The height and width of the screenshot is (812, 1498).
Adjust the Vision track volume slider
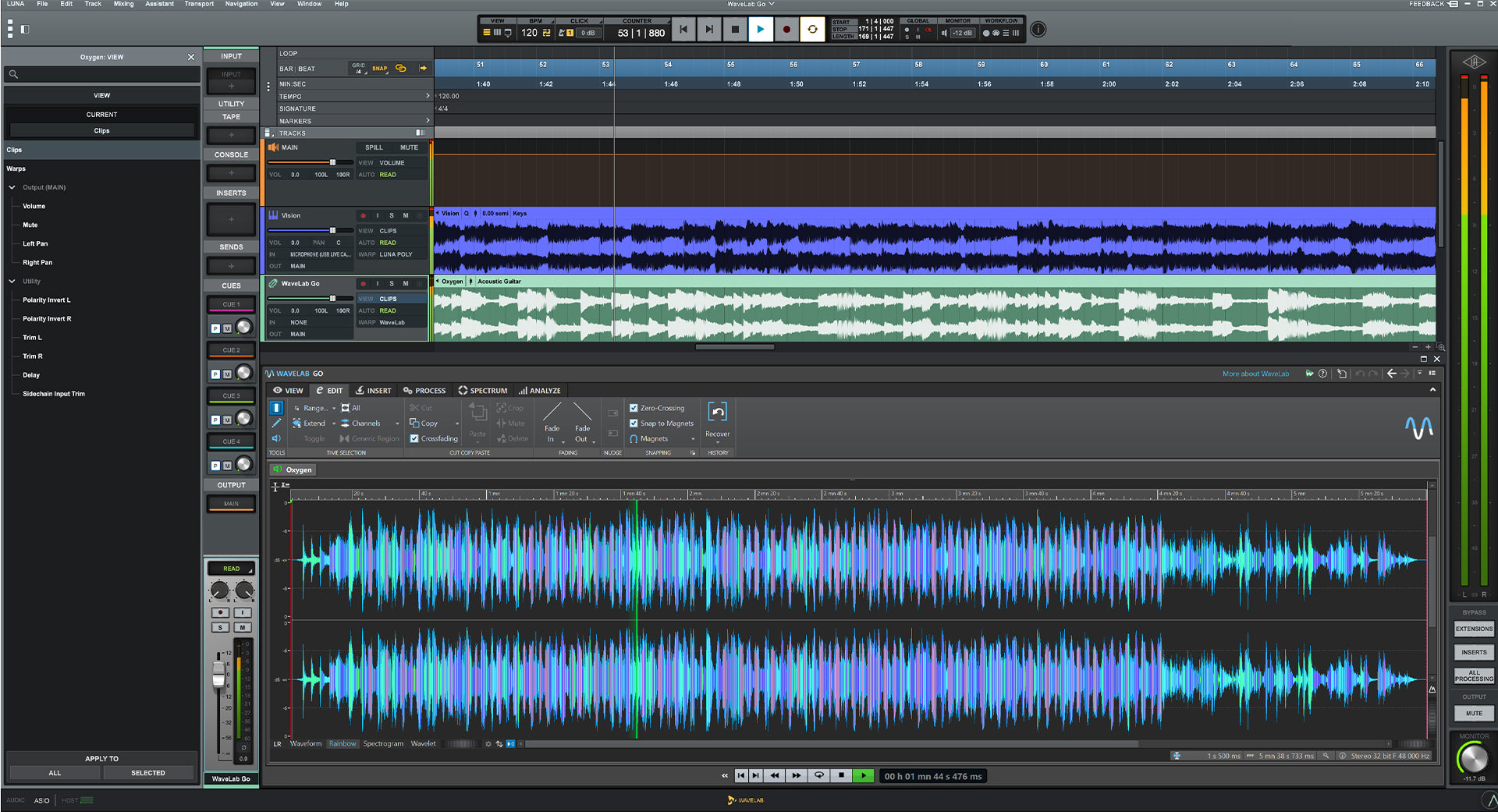(332, 230)
